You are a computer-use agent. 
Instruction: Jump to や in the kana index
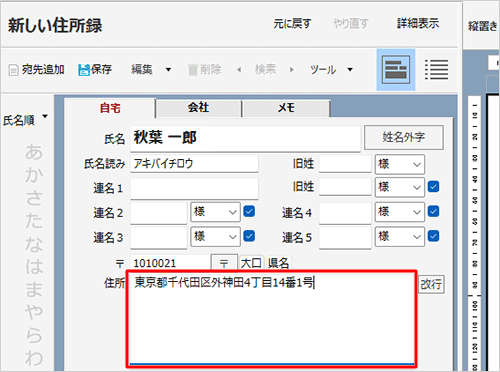click(x=34, y=312)
